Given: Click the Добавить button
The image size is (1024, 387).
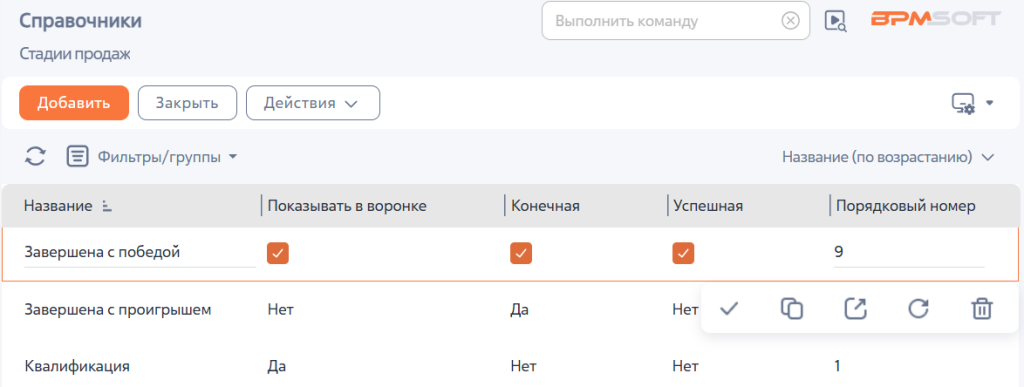Looking at the screenshot, I should 74,103.
